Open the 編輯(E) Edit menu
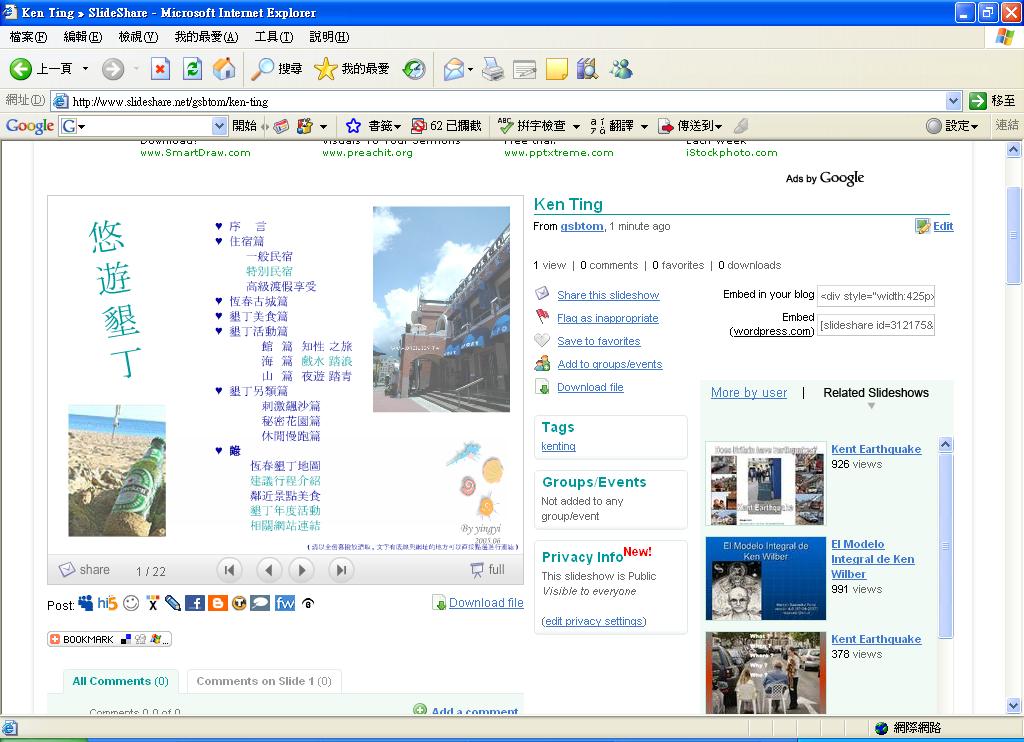1024x742 pixels. (x=83, y=37)
